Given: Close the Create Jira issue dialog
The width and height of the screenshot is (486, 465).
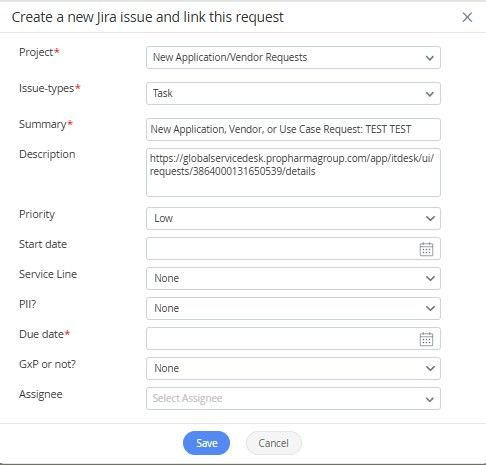Looking at the screenshot, I should click(467, 17).
